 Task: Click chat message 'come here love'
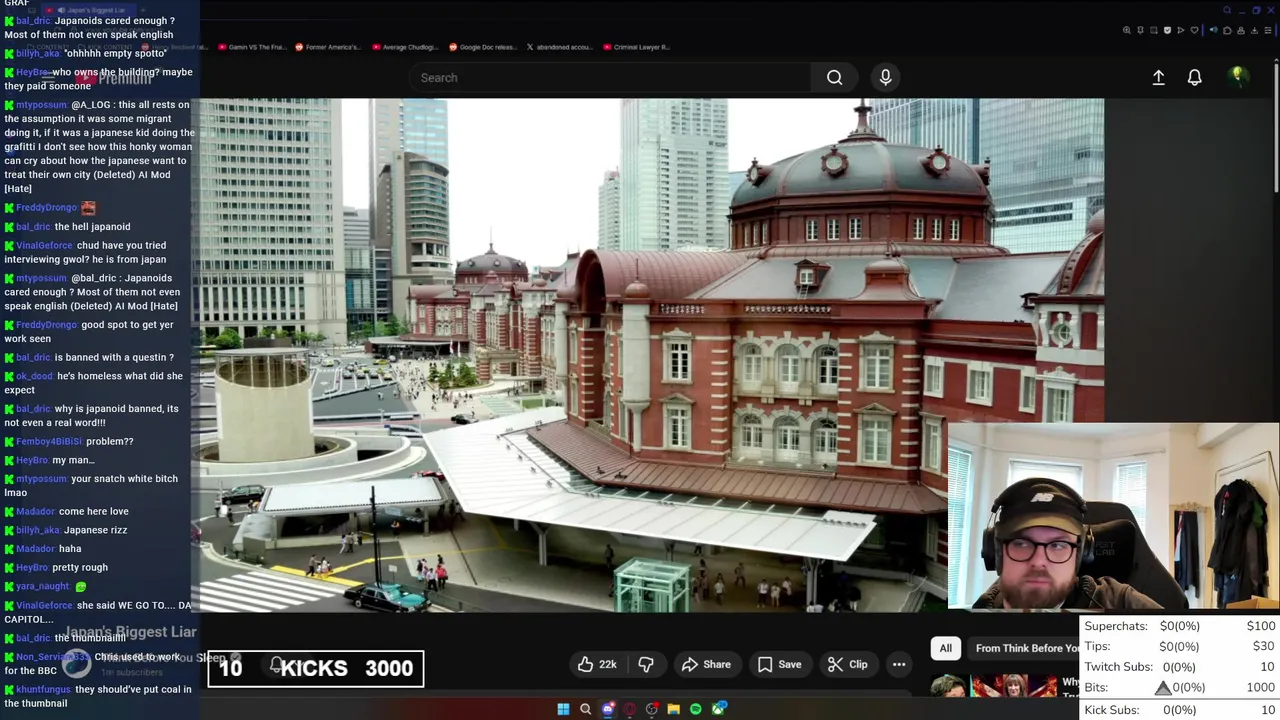pos(93,511)
